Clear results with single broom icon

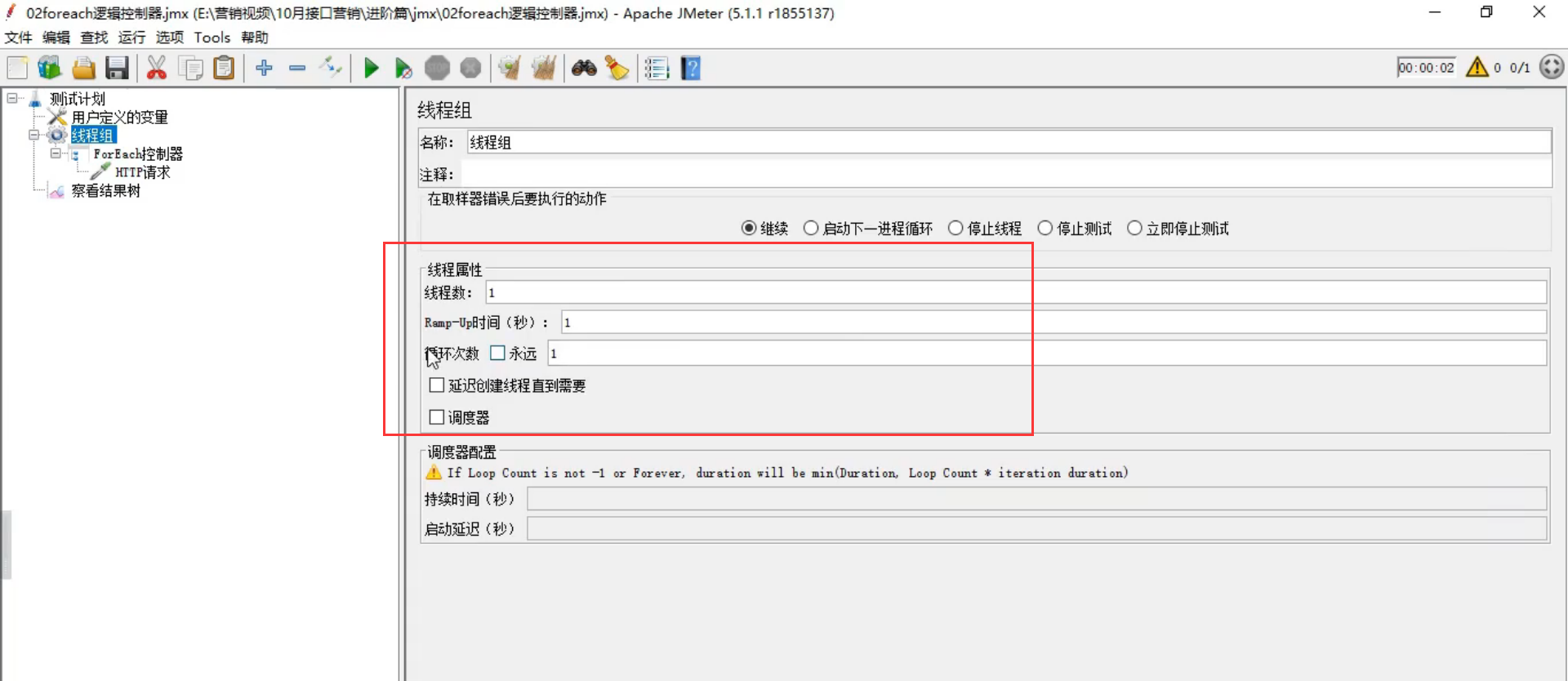(x=510, y=68)
